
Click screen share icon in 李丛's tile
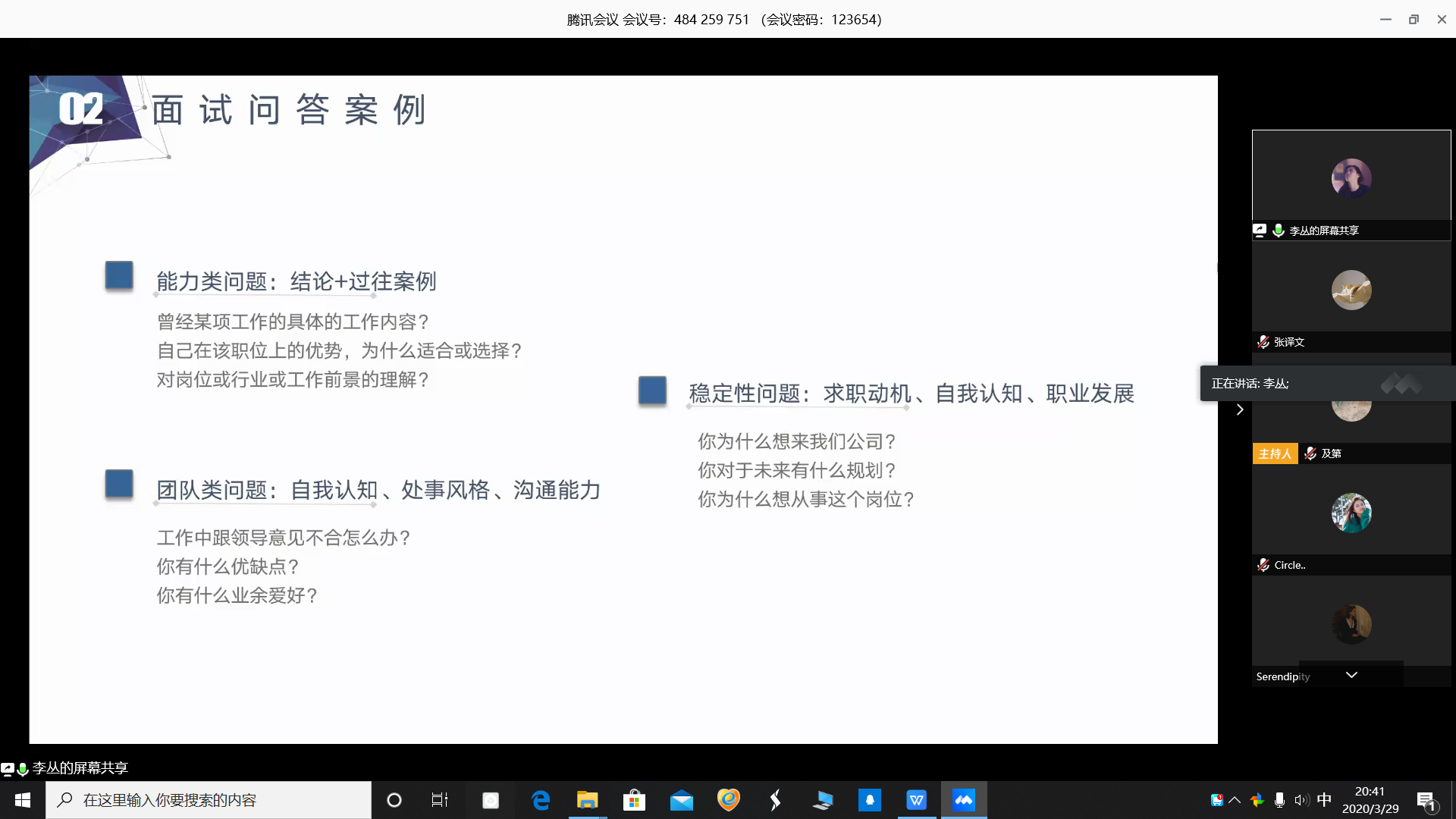pyautogui.click(x=1260, y=231)
